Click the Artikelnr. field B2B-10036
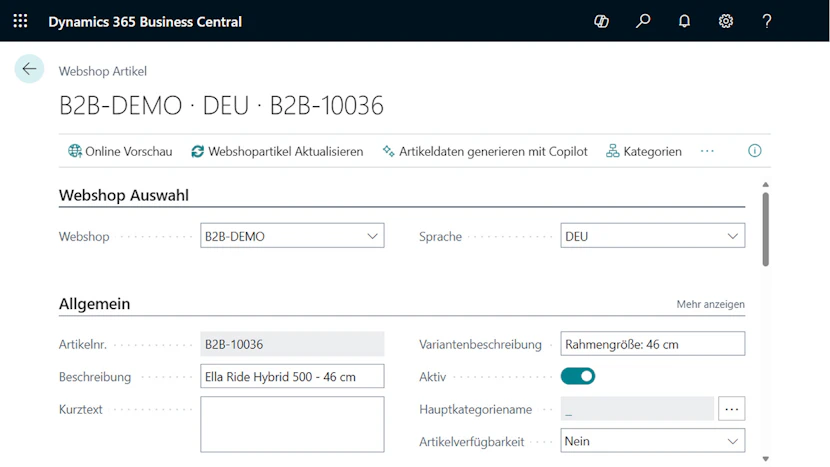The image size is (830, 467). [x=292, y=344]
